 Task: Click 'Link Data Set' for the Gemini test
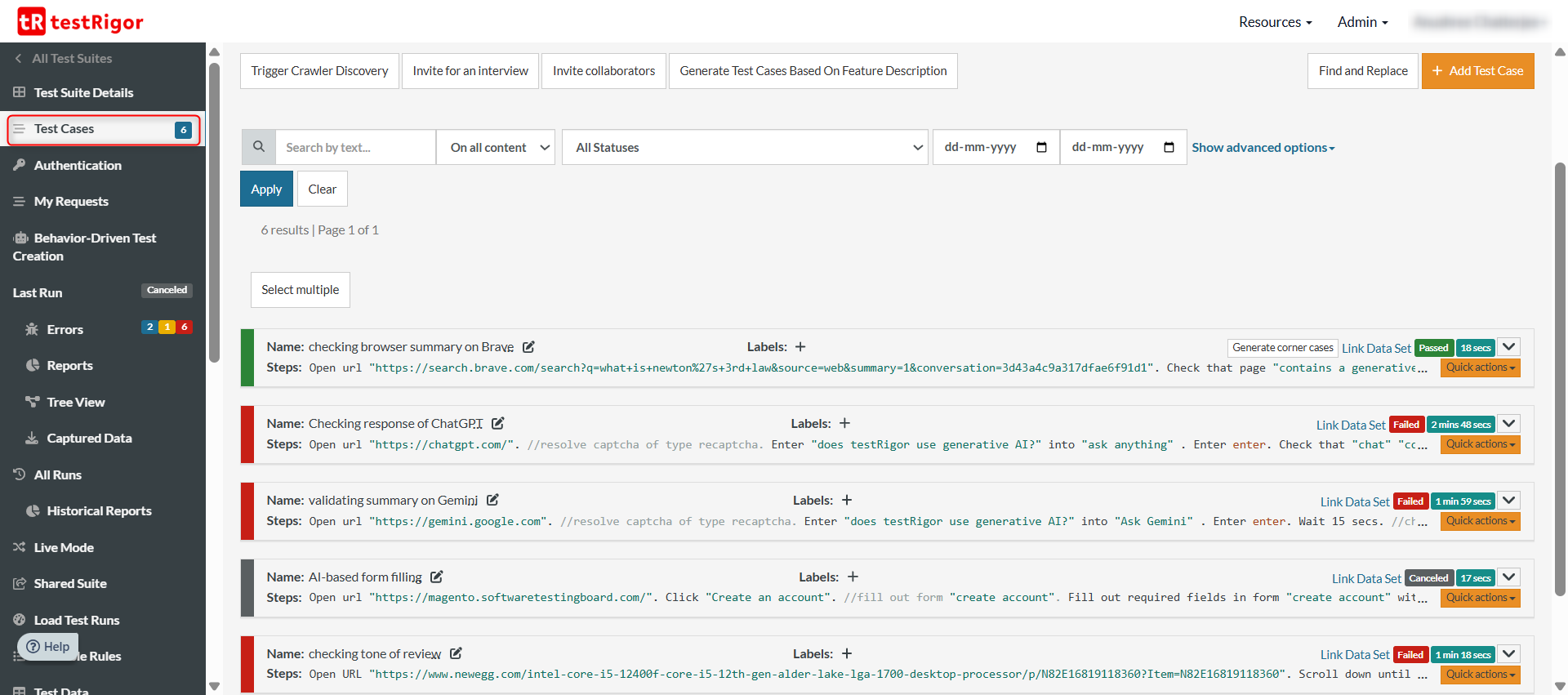(x=1354, y=501)
